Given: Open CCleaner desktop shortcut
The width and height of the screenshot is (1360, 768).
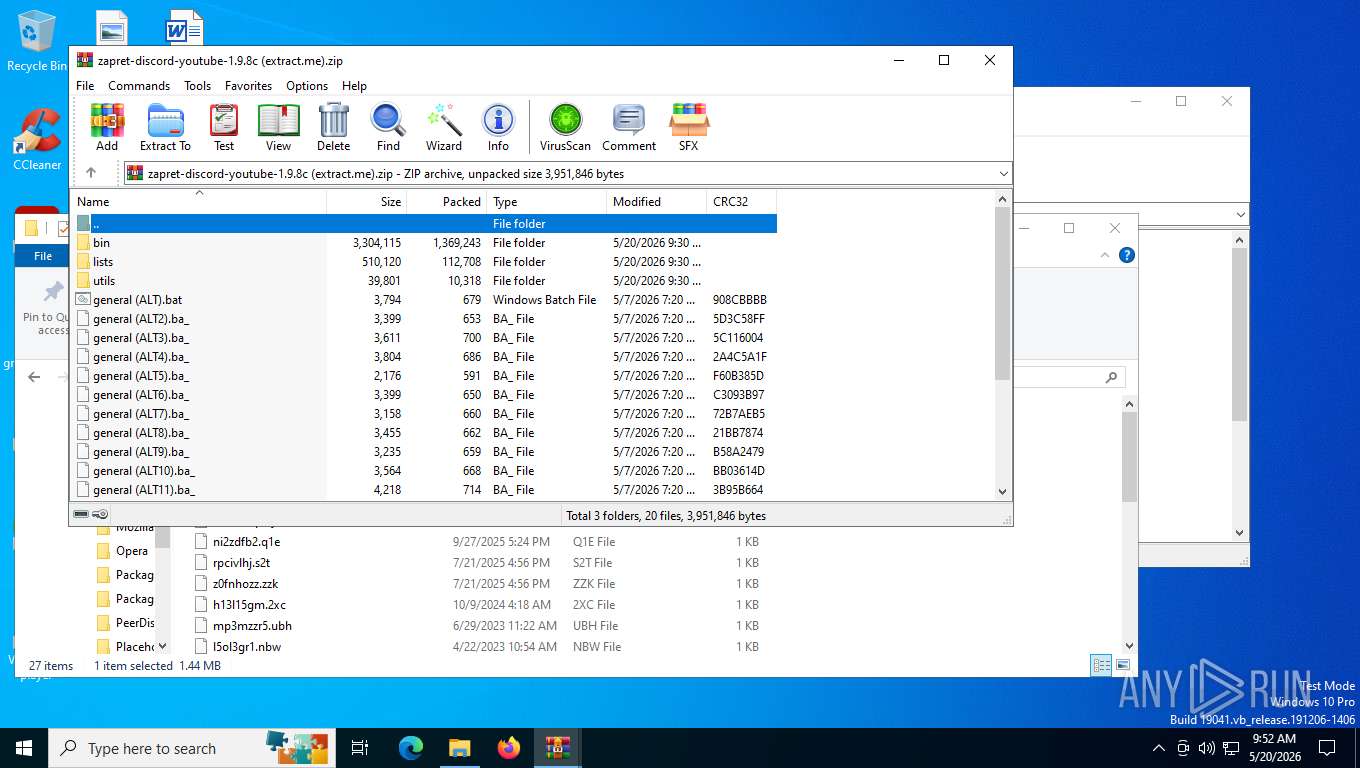Looking at the screenshot, I should [37, 140].
